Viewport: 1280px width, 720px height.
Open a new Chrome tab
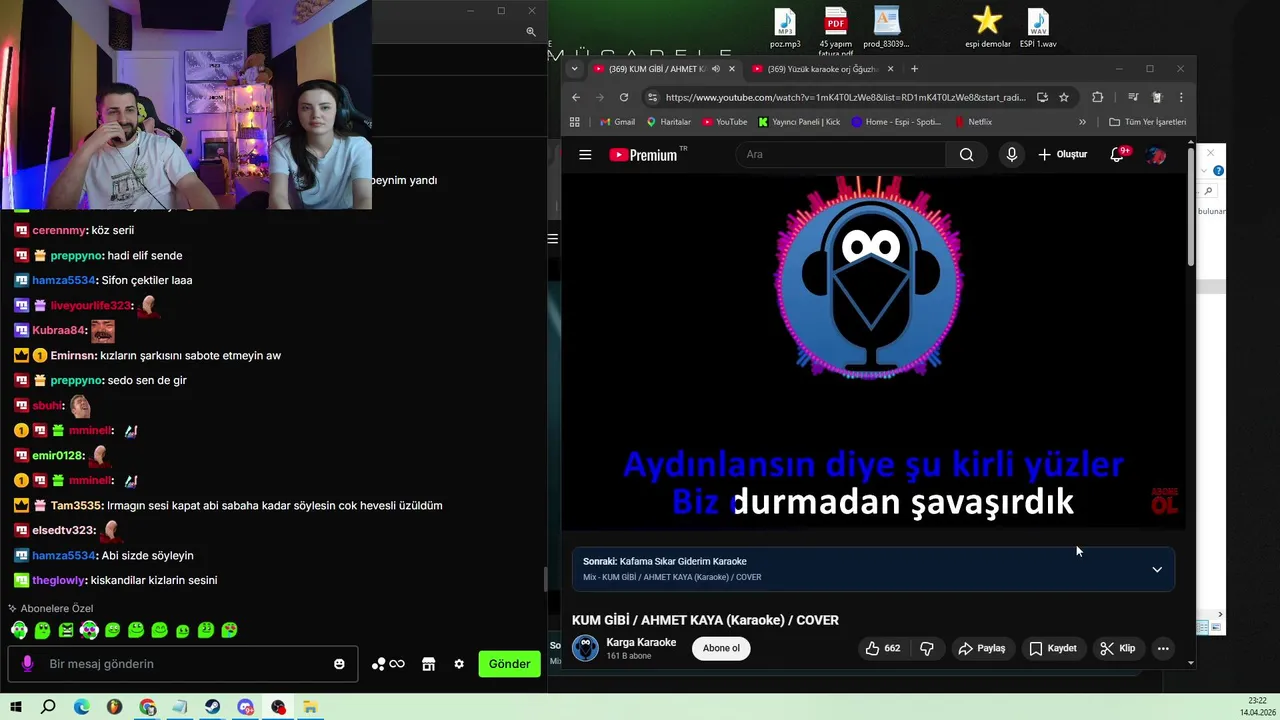click(914, 69)
